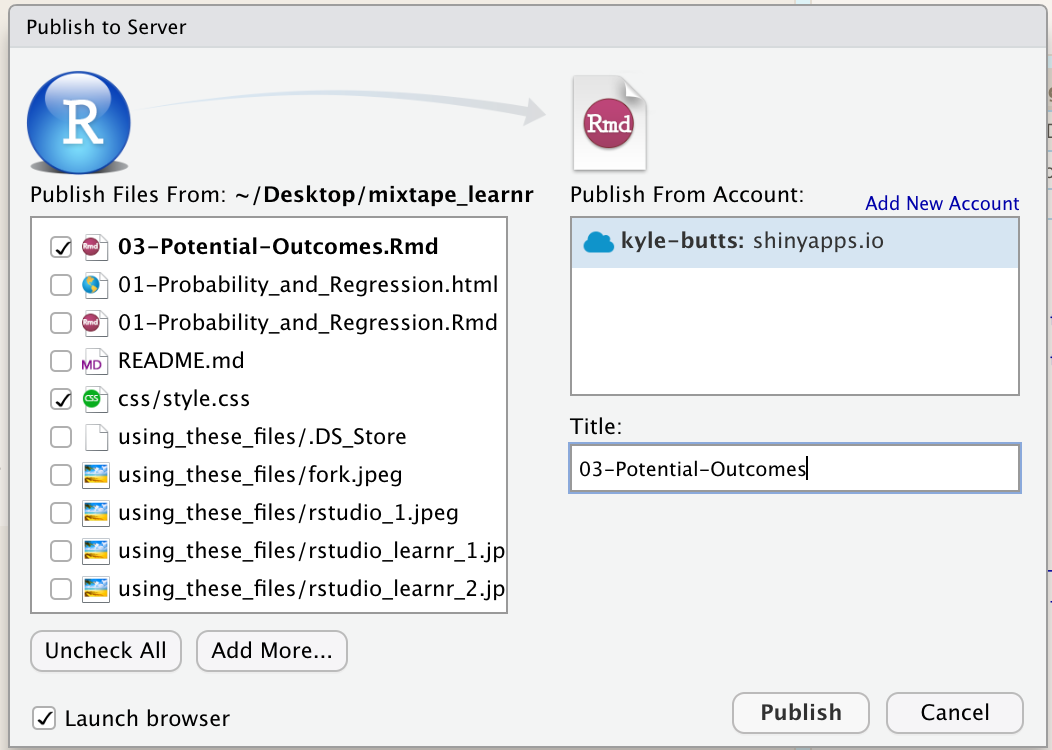Select the using_these_files/.DS_Store file name

pos(262,437)
